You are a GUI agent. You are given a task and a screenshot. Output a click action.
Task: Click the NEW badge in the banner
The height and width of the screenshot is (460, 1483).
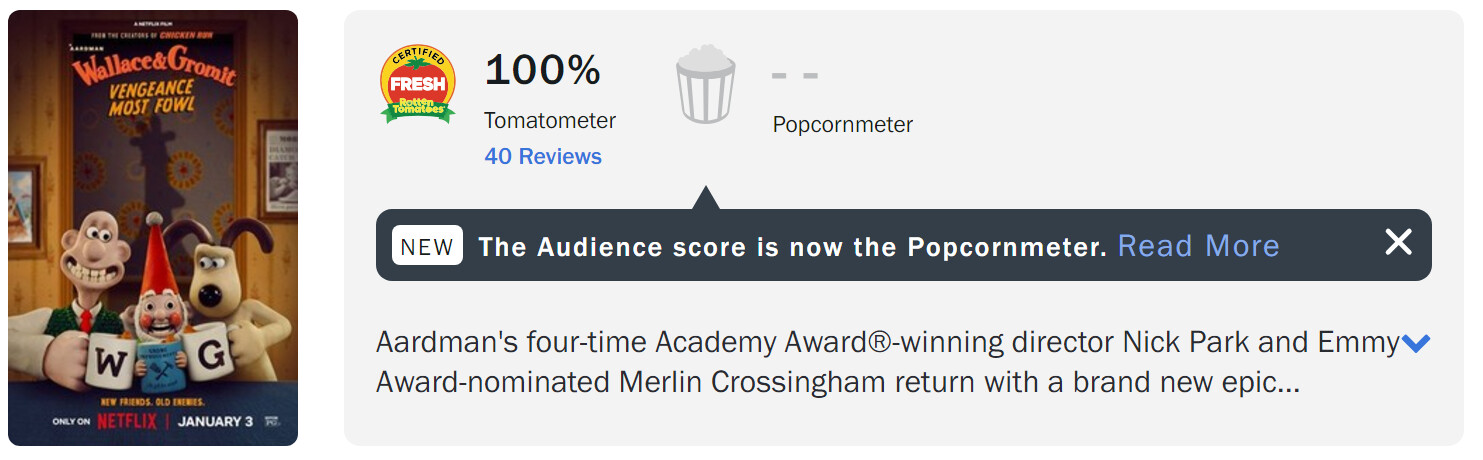427,246
